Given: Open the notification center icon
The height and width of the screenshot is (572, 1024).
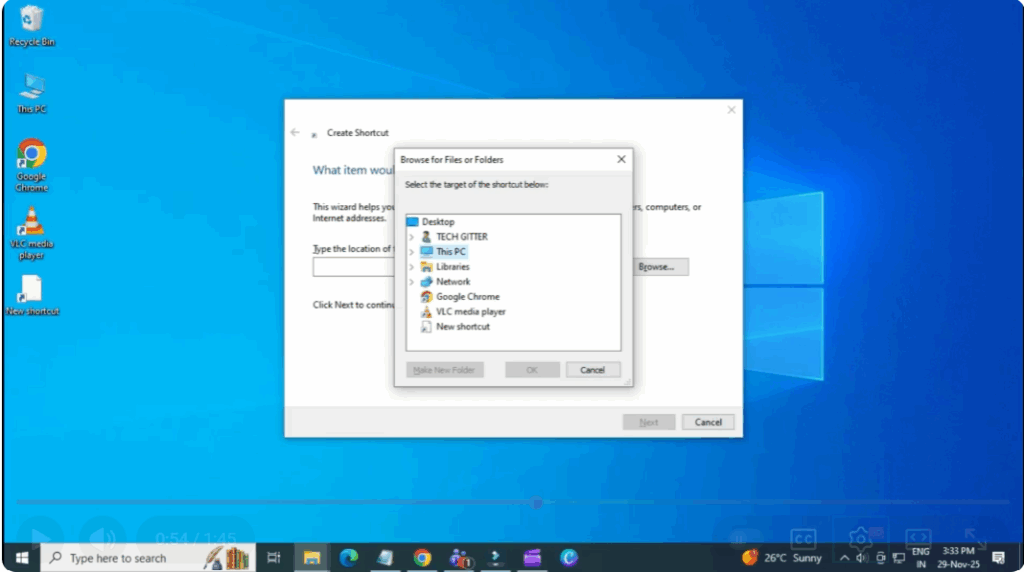Looking at the screenshot, I should pyautogui.click(x=998, y=557).
